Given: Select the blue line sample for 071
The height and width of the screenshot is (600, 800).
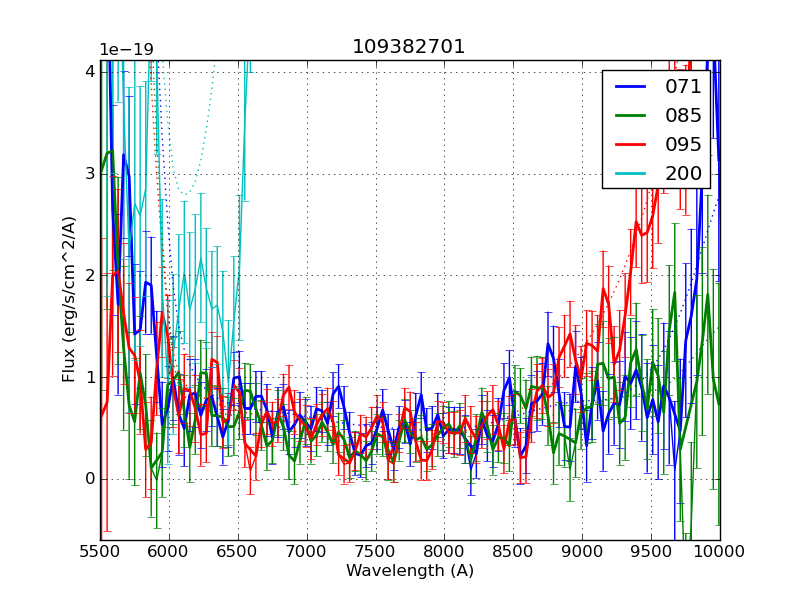Looking at the screenshot, I should click(x=630, y=86).
